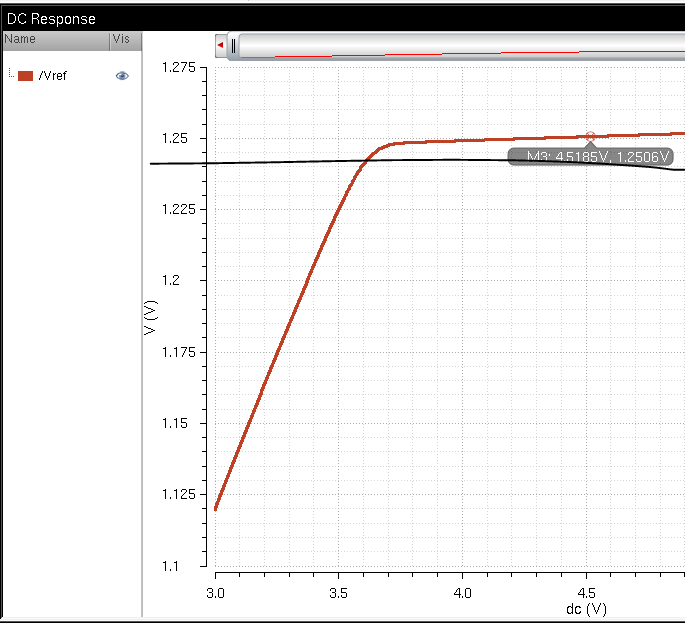Click the 1.275 y-axis tick label
685x623 pixels.
tap(180, 67)
